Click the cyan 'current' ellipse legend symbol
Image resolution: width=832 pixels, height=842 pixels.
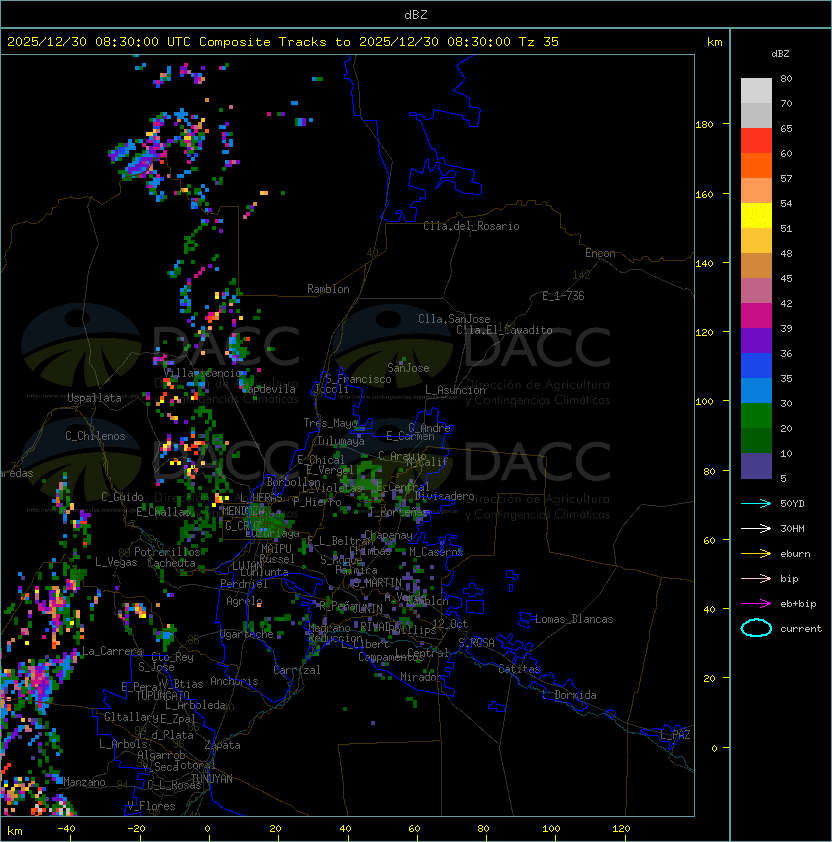[756, 628]
